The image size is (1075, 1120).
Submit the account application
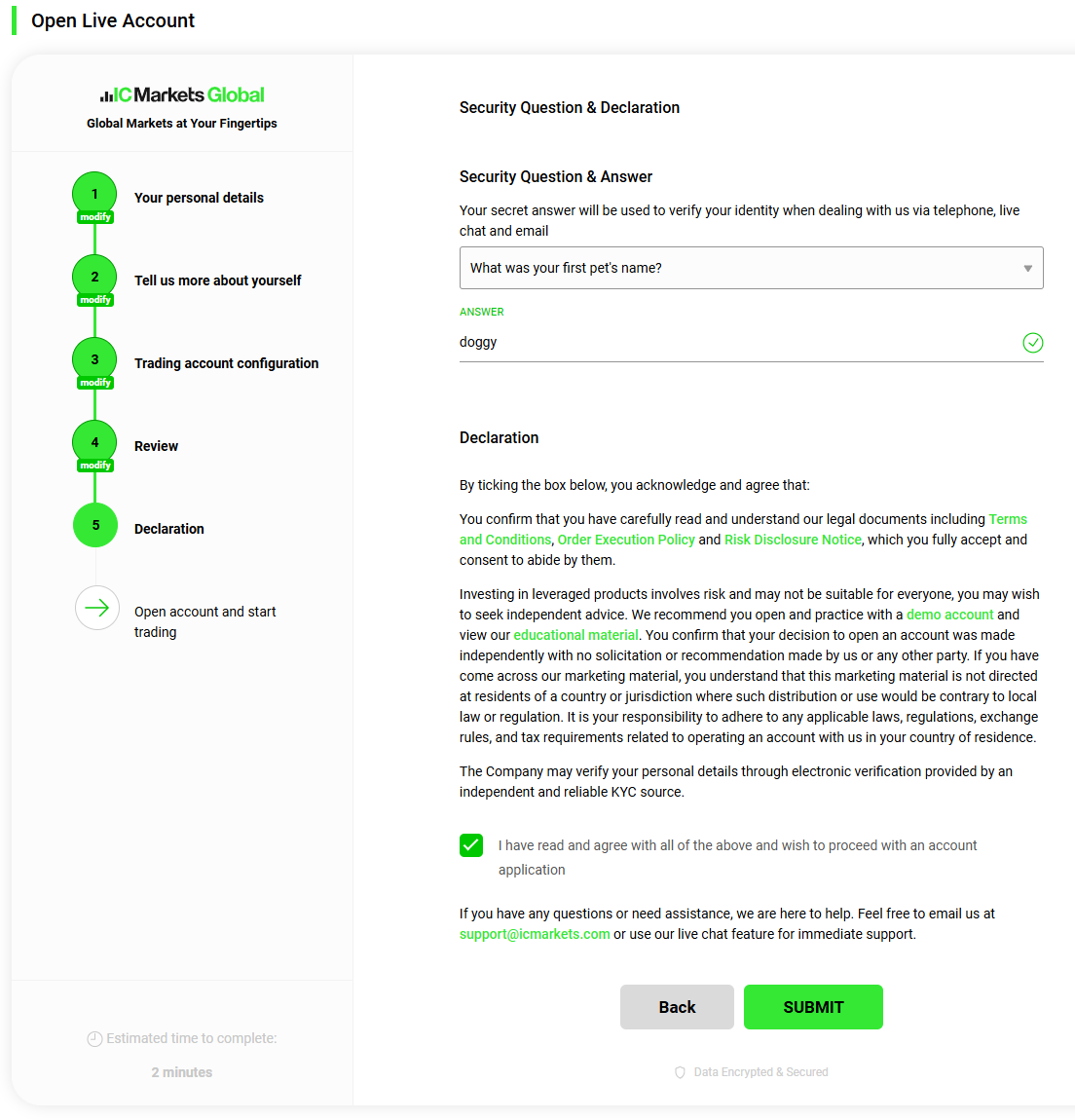(x=813, y=1008)
